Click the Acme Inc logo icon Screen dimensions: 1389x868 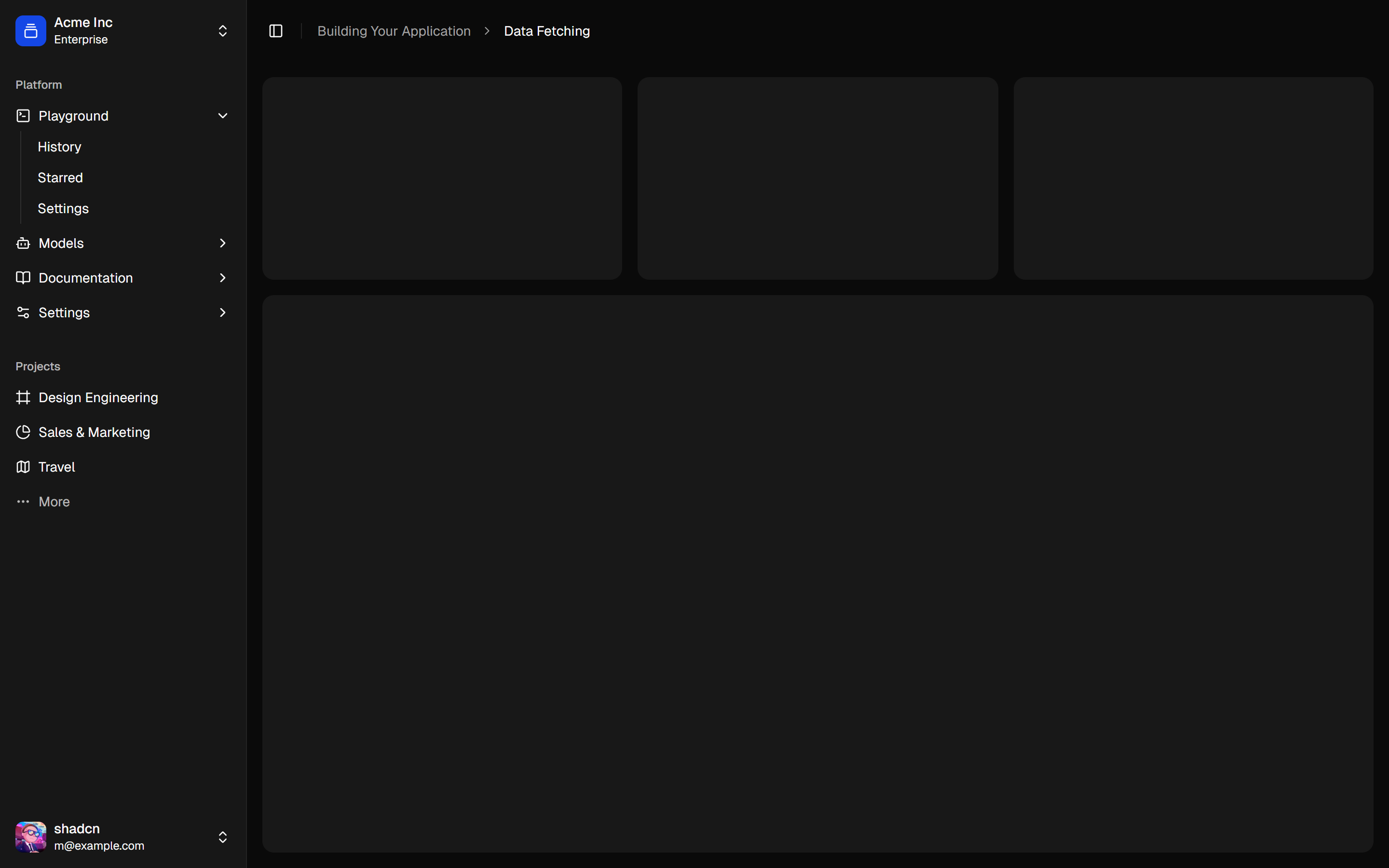coord(30,31)
